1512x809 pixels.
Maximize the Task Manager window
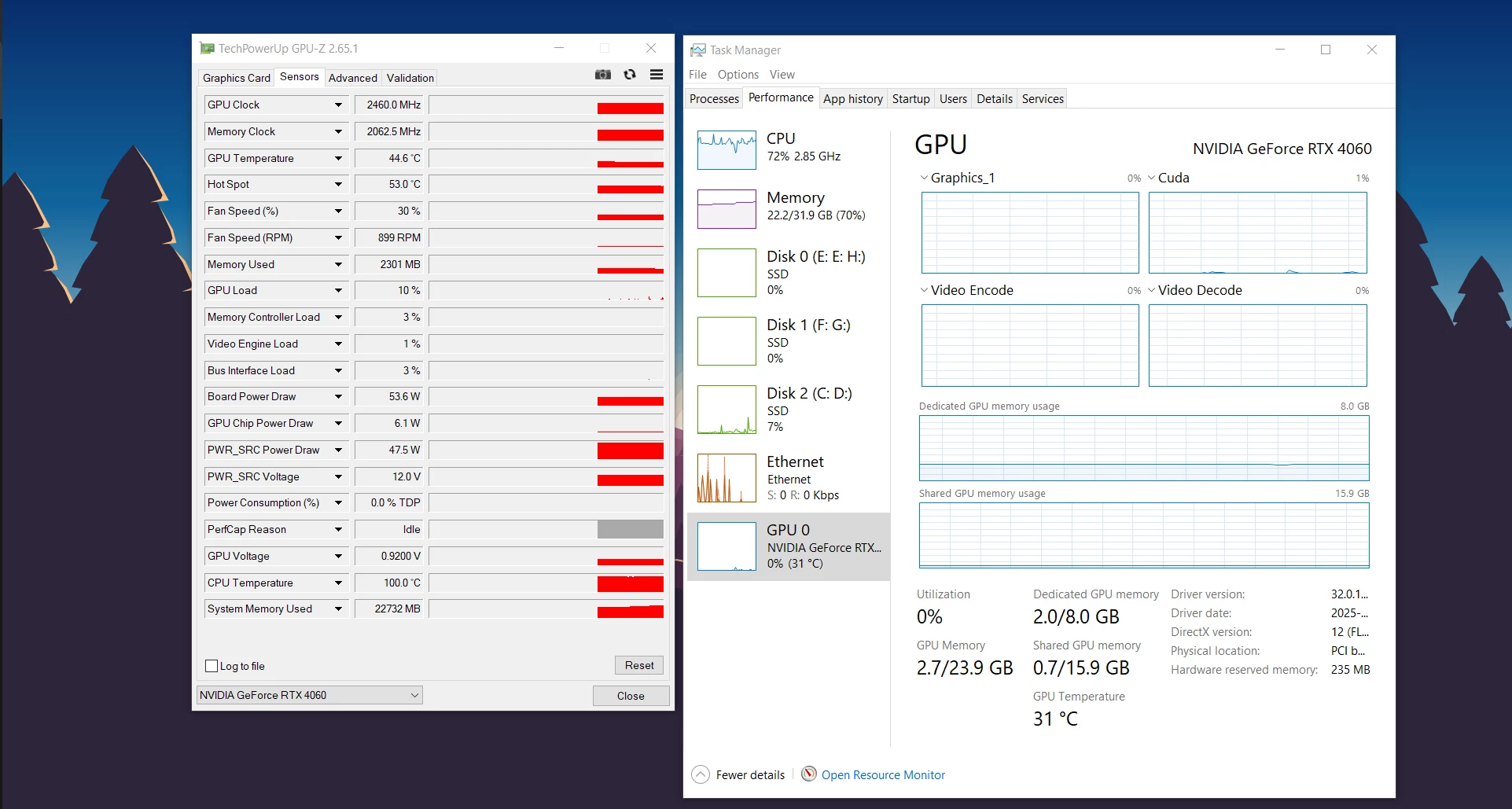(x=1326, y=50)
